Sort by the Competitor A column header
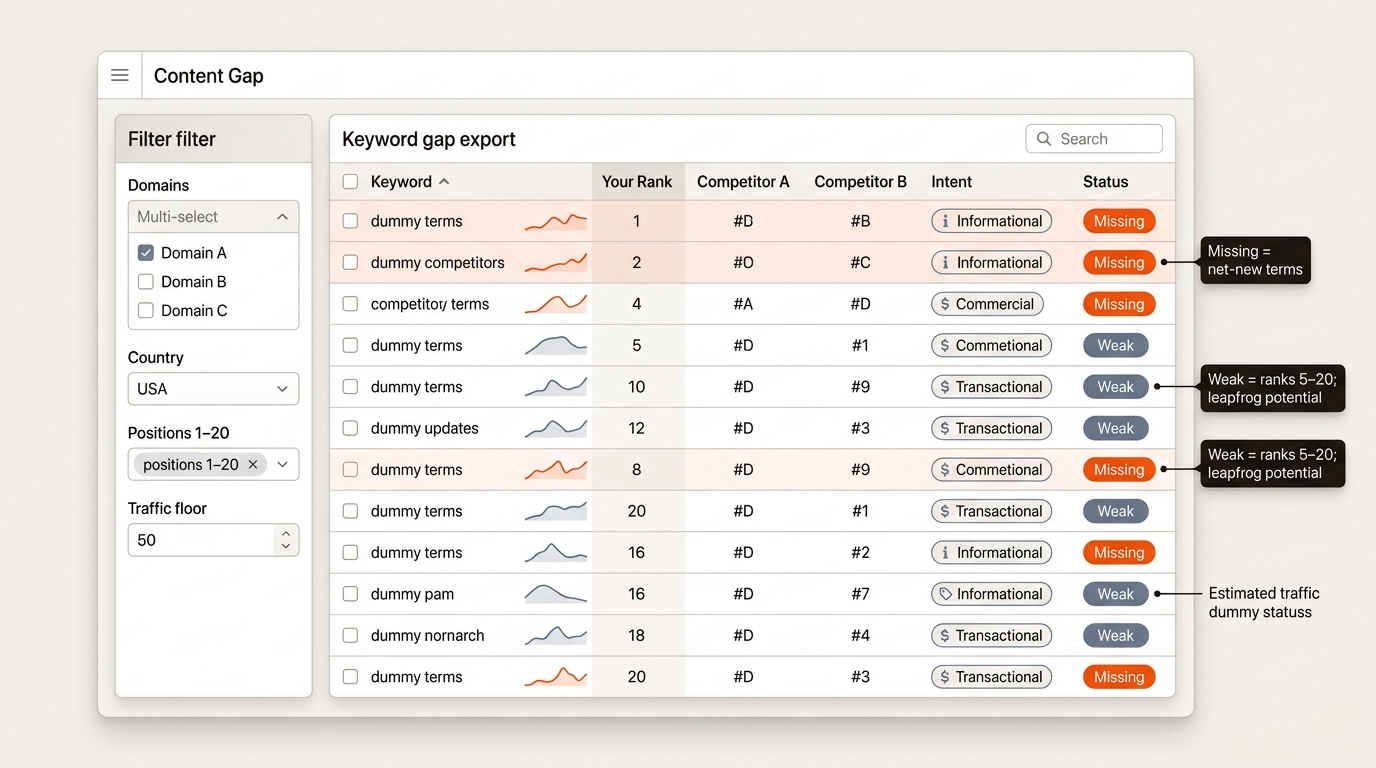This screenshot has width=1376, height=768. pos(743,182)
